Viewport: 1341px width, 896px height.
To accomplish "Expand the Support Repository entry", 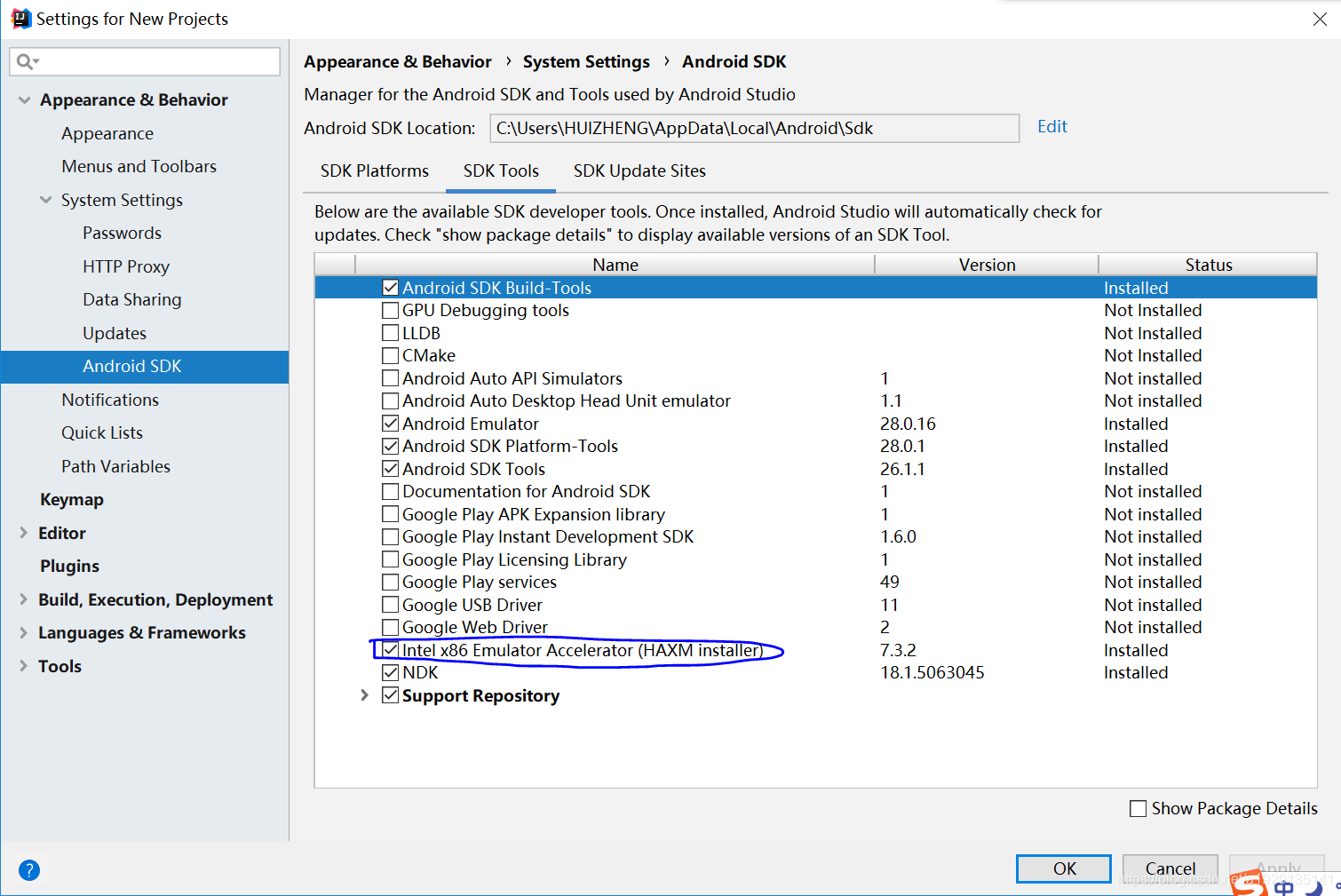I will (365, 694).
